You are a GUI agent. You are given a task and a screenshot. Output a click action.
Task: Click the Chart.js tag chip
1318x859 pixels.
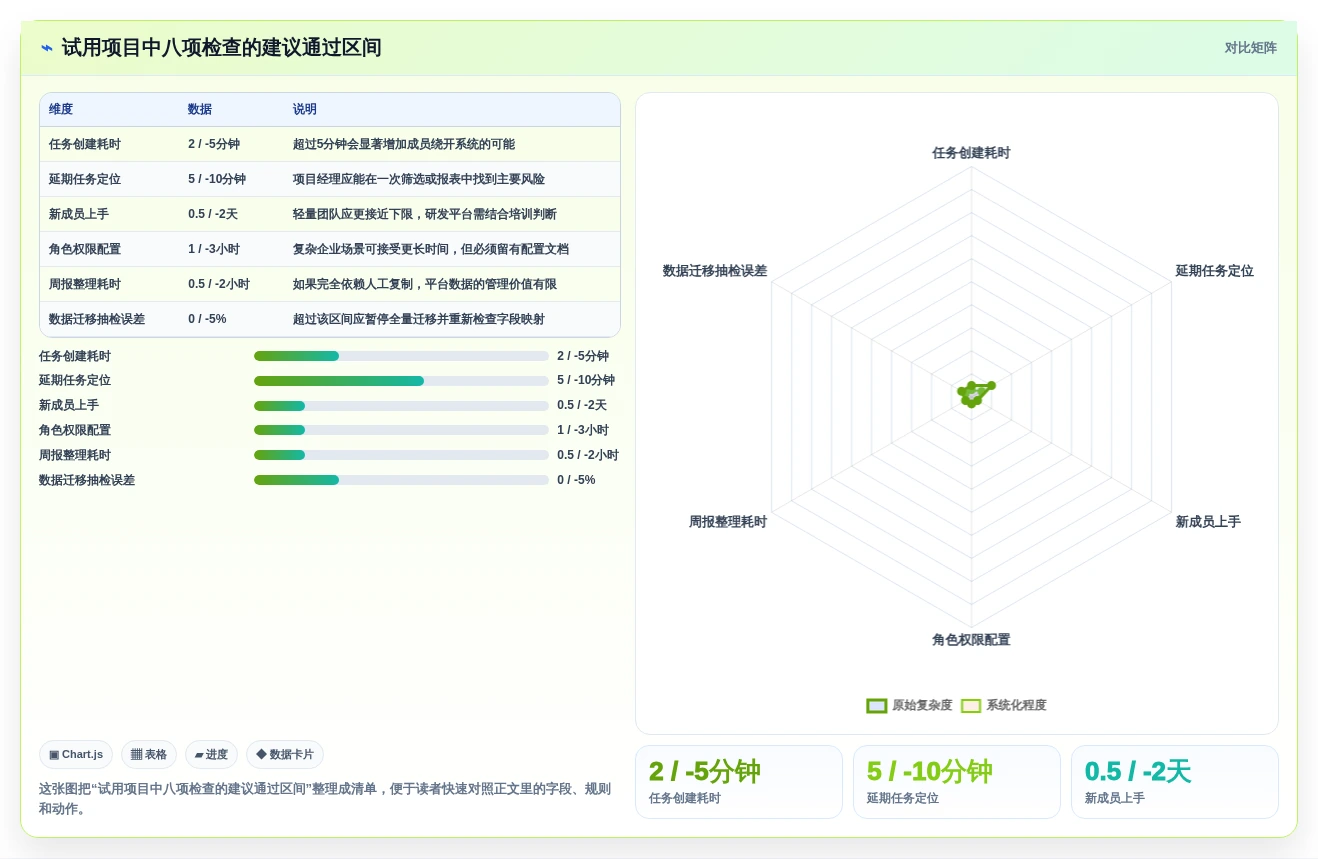76,755
